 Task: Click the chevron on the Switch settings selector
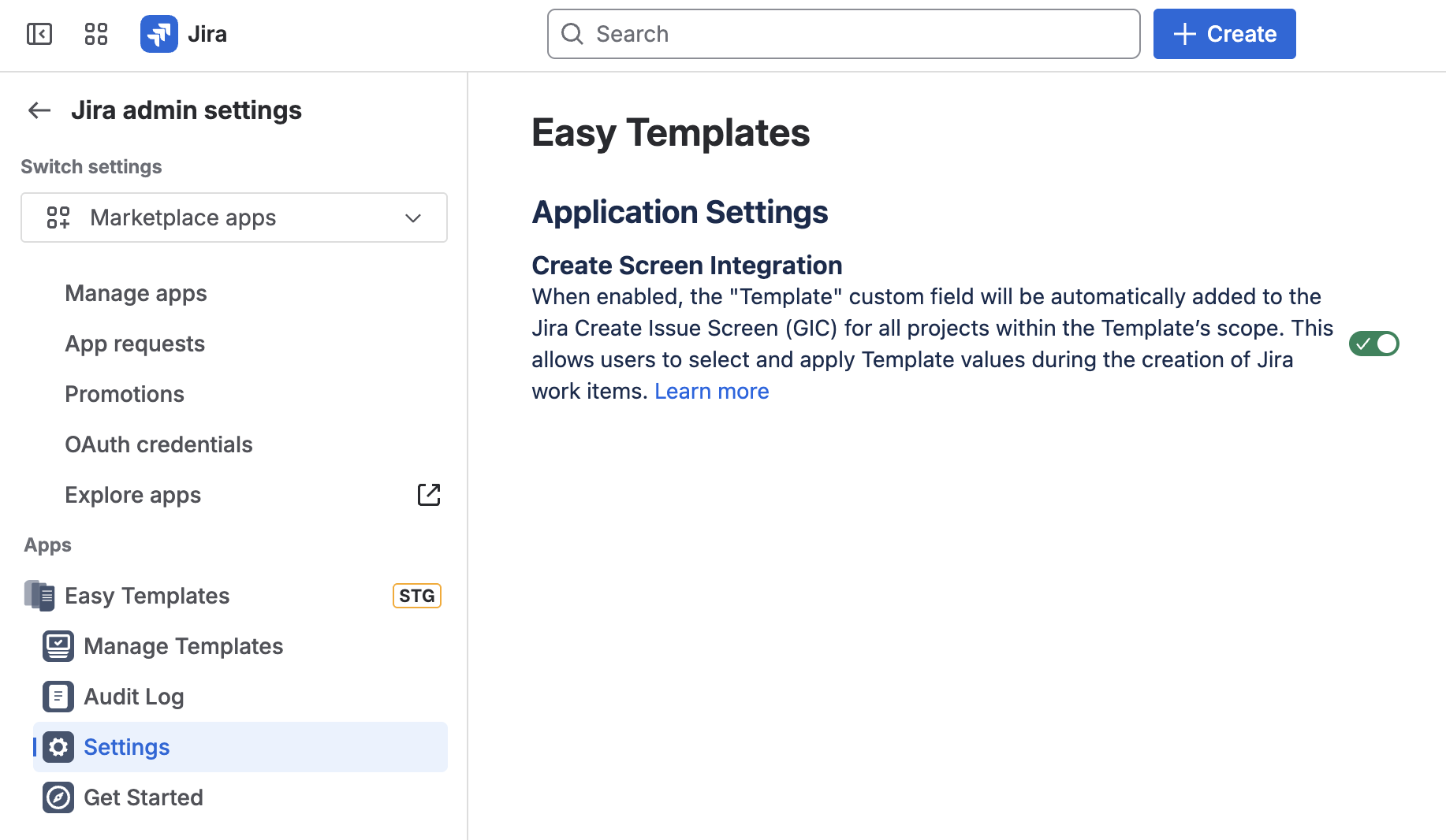(413, 218)
